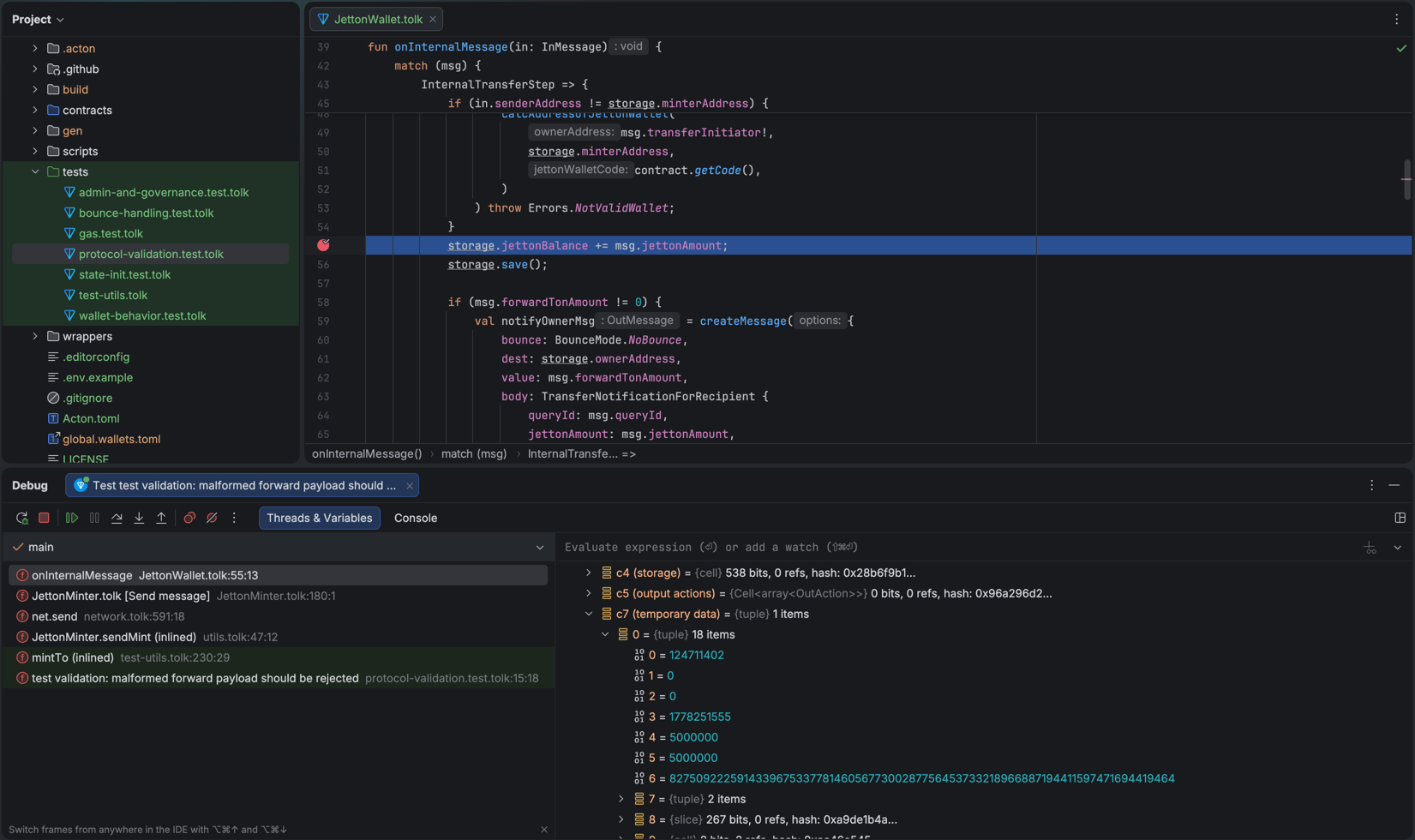Click the onInternalMessage() breadcrumb
This screenshot has height=840, width=1415.
pos(367,453)
